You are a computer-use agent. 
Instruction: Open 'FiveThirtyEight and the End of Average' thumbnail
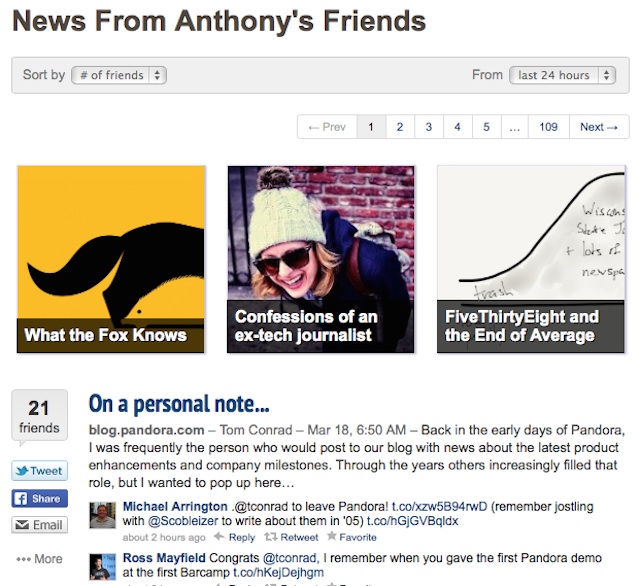531,259
